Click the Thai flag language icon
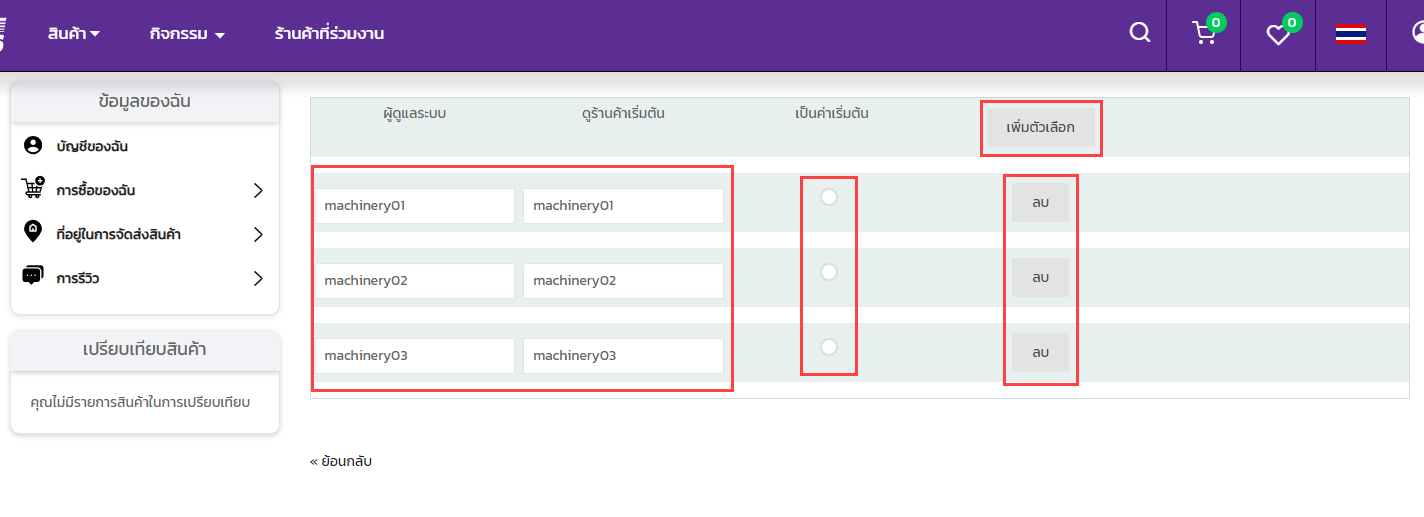Screen dimensions: 1424x517 click(1351, 34)
